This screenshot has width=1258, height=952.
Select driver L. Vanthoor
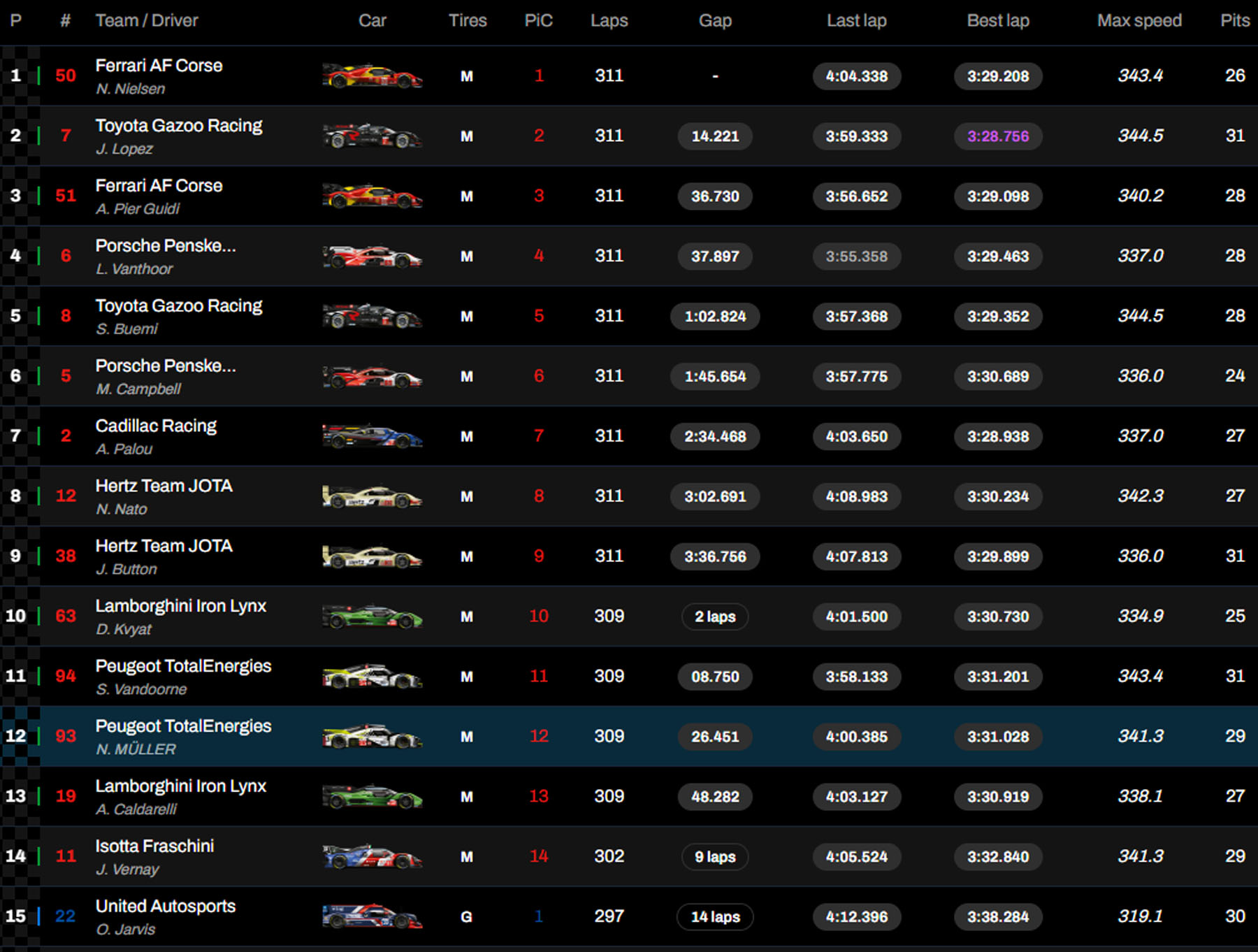point(134,269)
